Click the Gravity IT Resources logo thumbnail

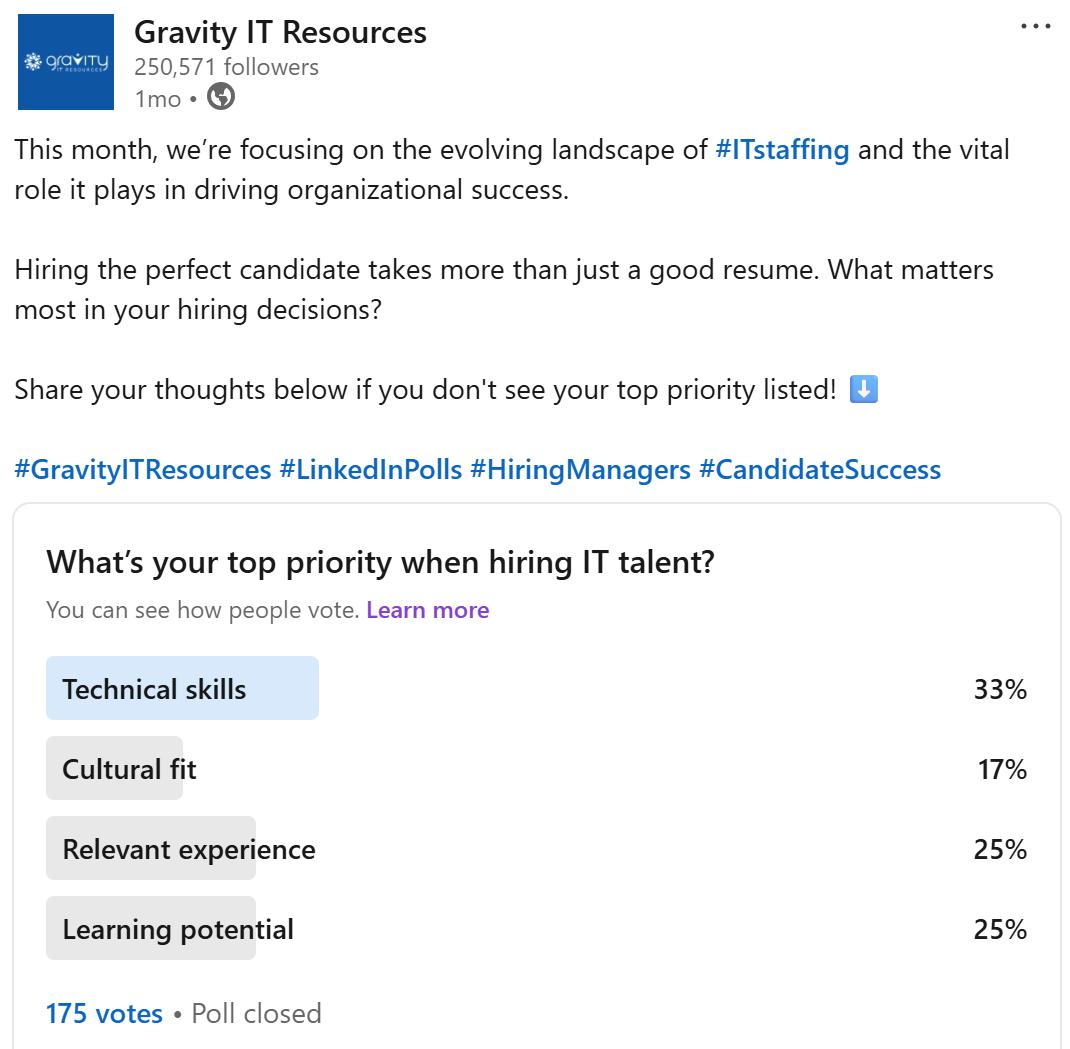point(66,62)
